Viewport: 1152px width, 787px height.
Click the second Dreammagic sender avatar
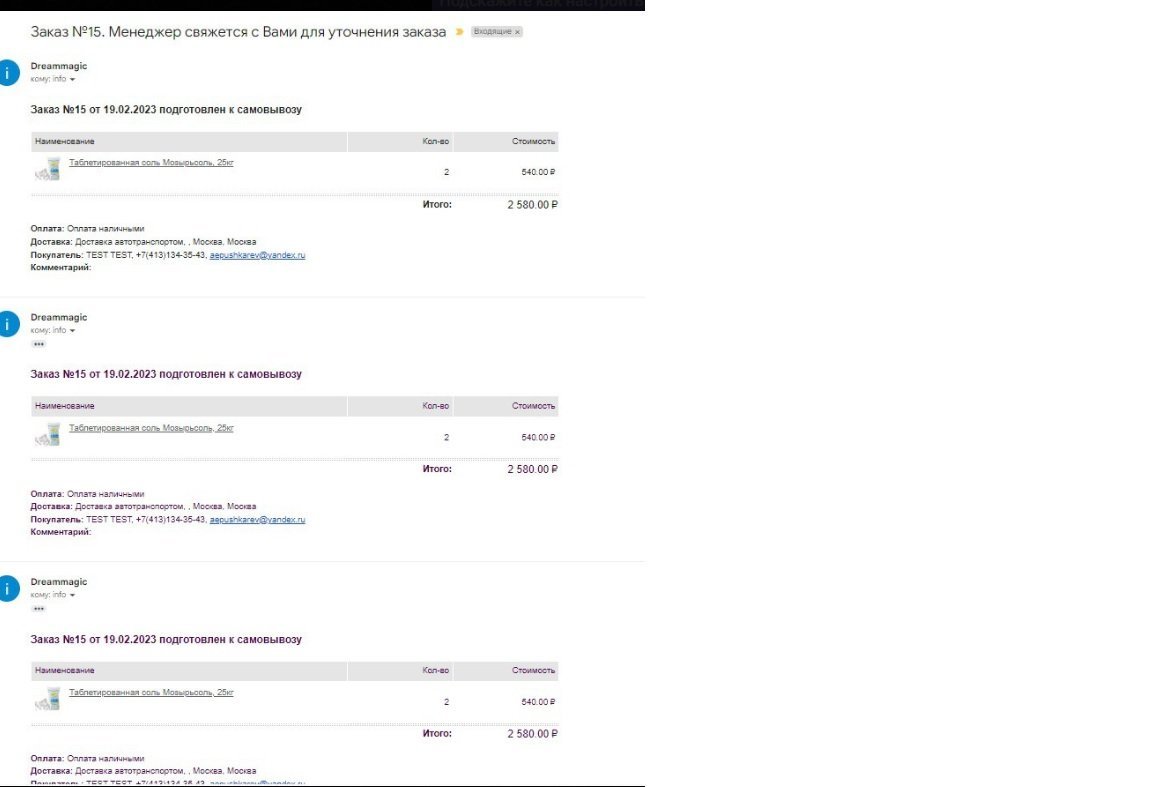tap(8, 324)
